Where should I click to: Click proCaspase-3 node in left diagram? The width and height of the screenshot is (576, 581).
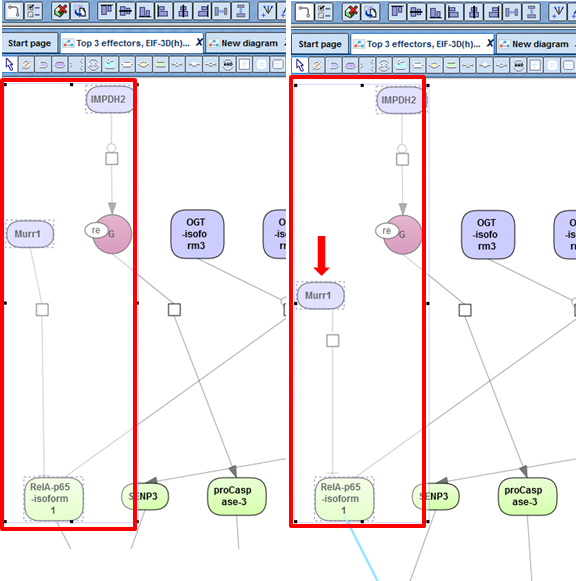pyautogui.click(x=236, y=496)
